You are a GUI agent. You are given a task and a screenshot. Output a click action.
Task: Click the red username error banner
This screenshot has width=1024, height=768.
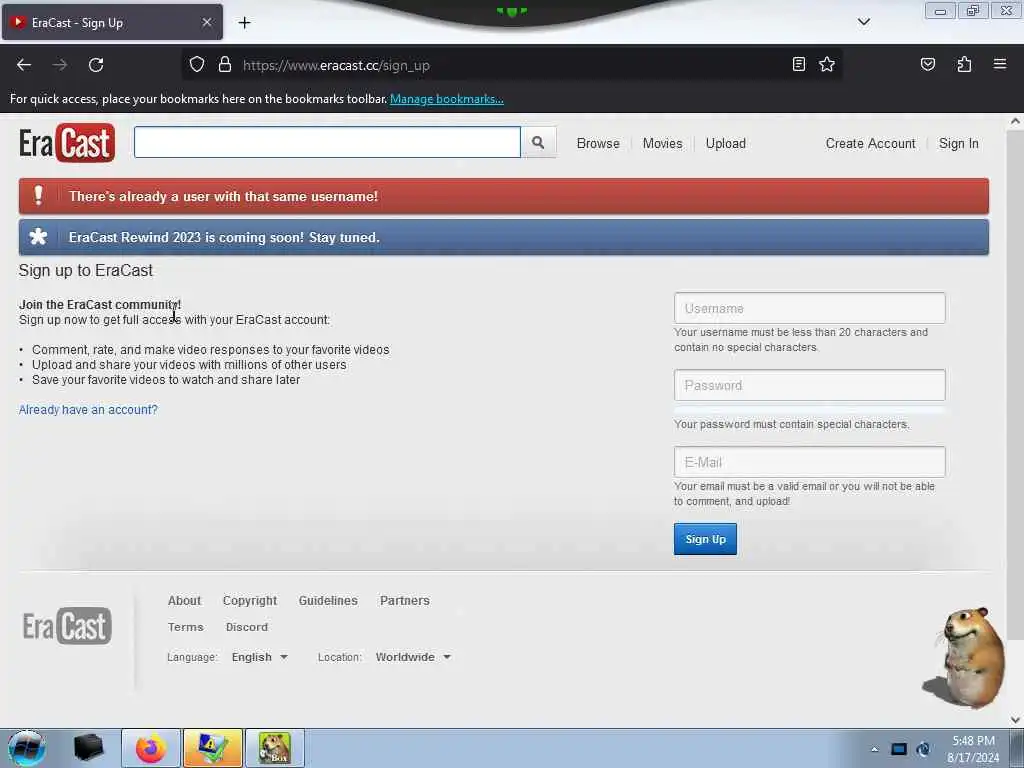(504, 196)
